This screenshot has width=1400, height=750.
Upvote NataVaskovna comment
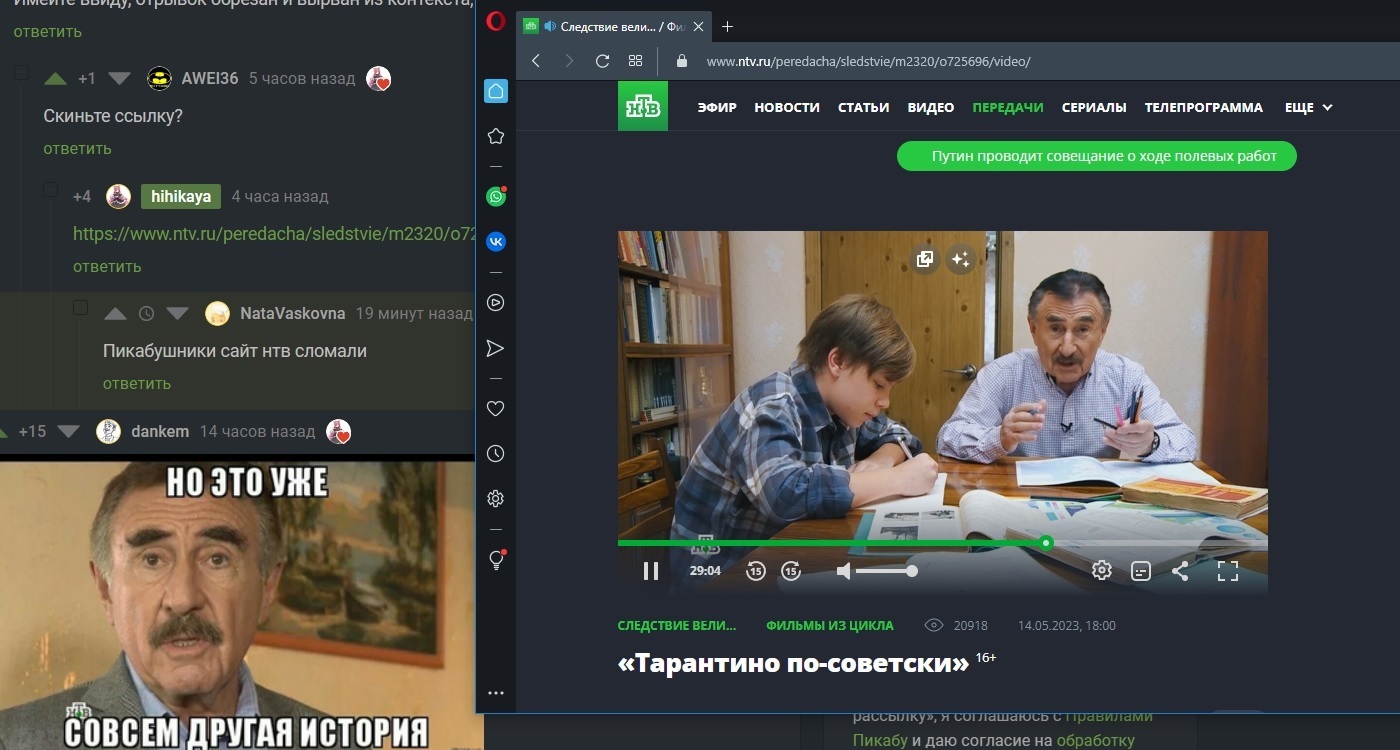pyautogui.click(x=115, y=314)
